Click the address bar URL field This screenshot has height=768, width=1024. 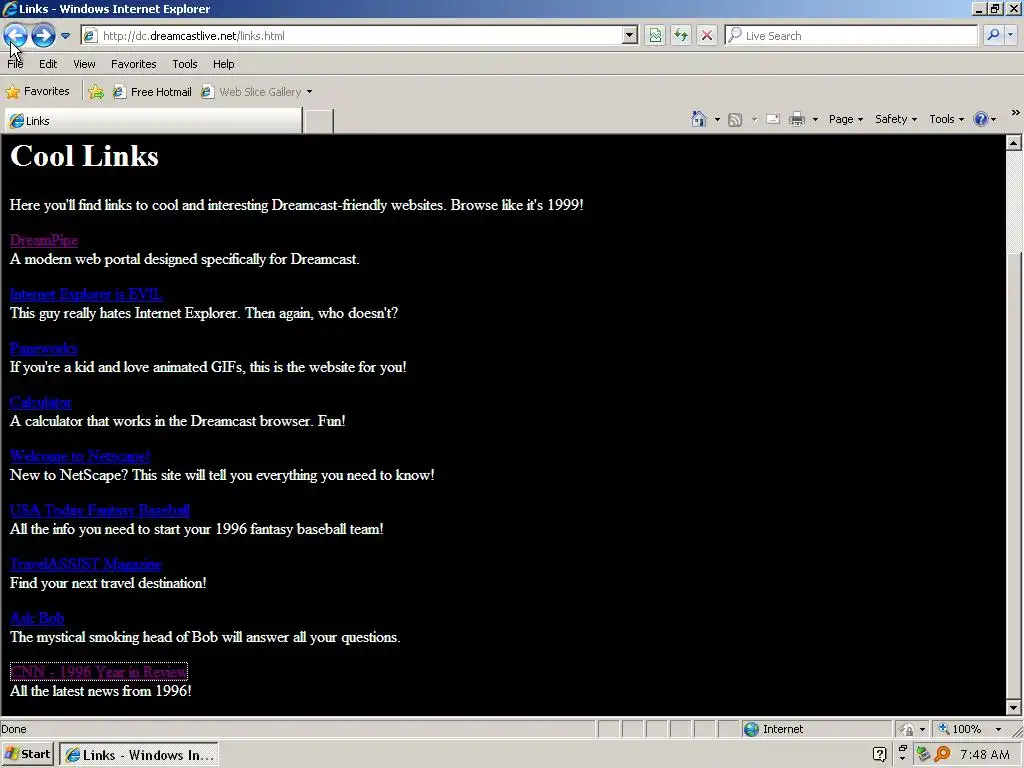pos(361,35)
